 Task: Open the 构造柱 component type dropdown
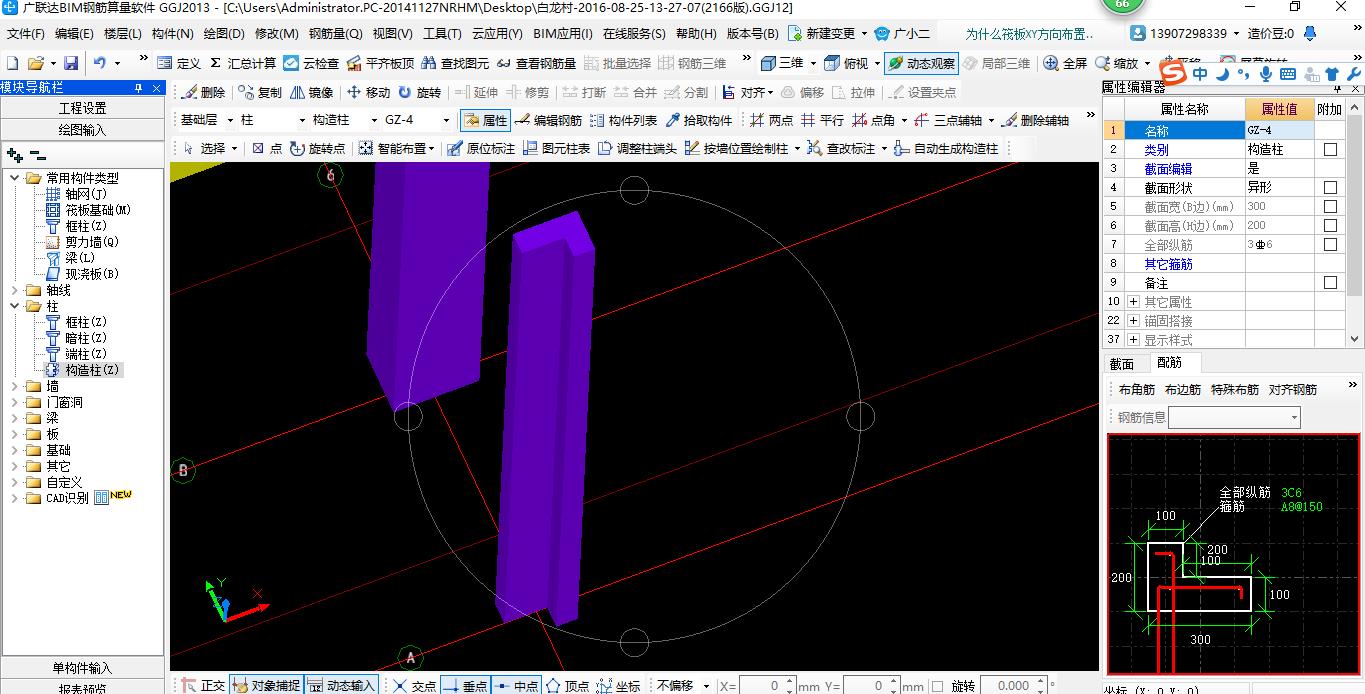(372, 120)
